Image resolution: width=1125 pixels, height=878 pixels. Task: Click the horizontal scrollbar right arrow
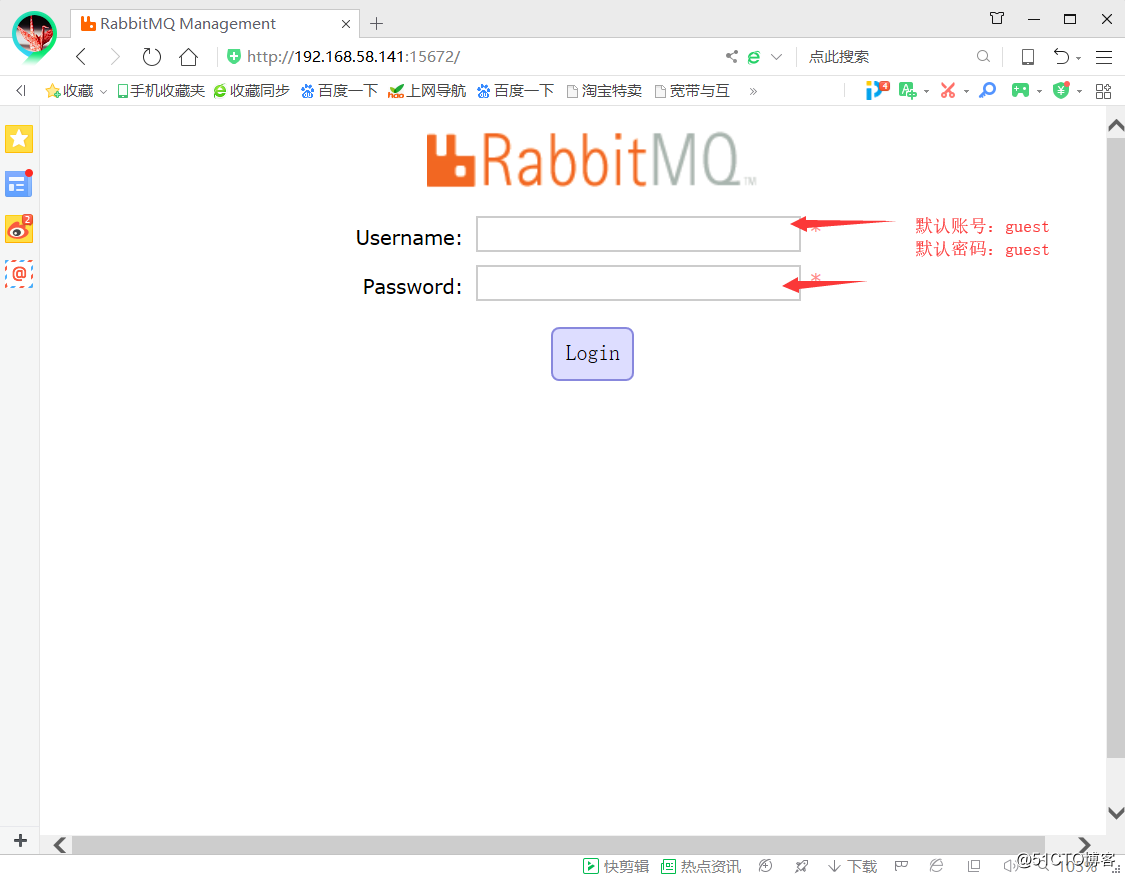pyautogui.click(x=1084, y=845)
